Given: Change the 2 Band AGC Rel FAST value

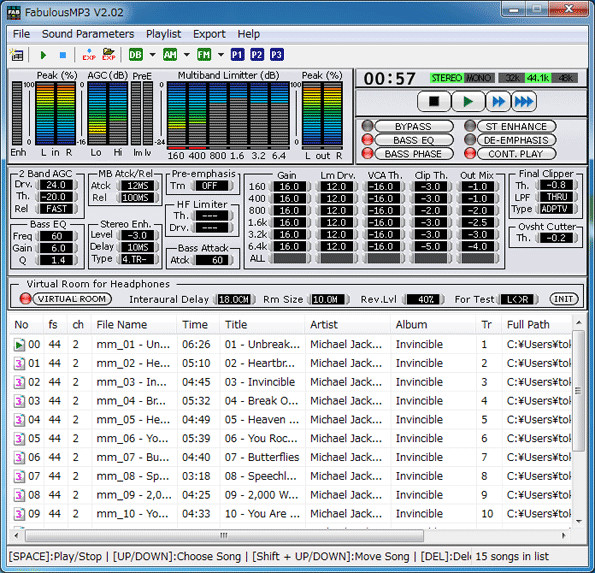Looking at the screenshot, I should (57, 209).
